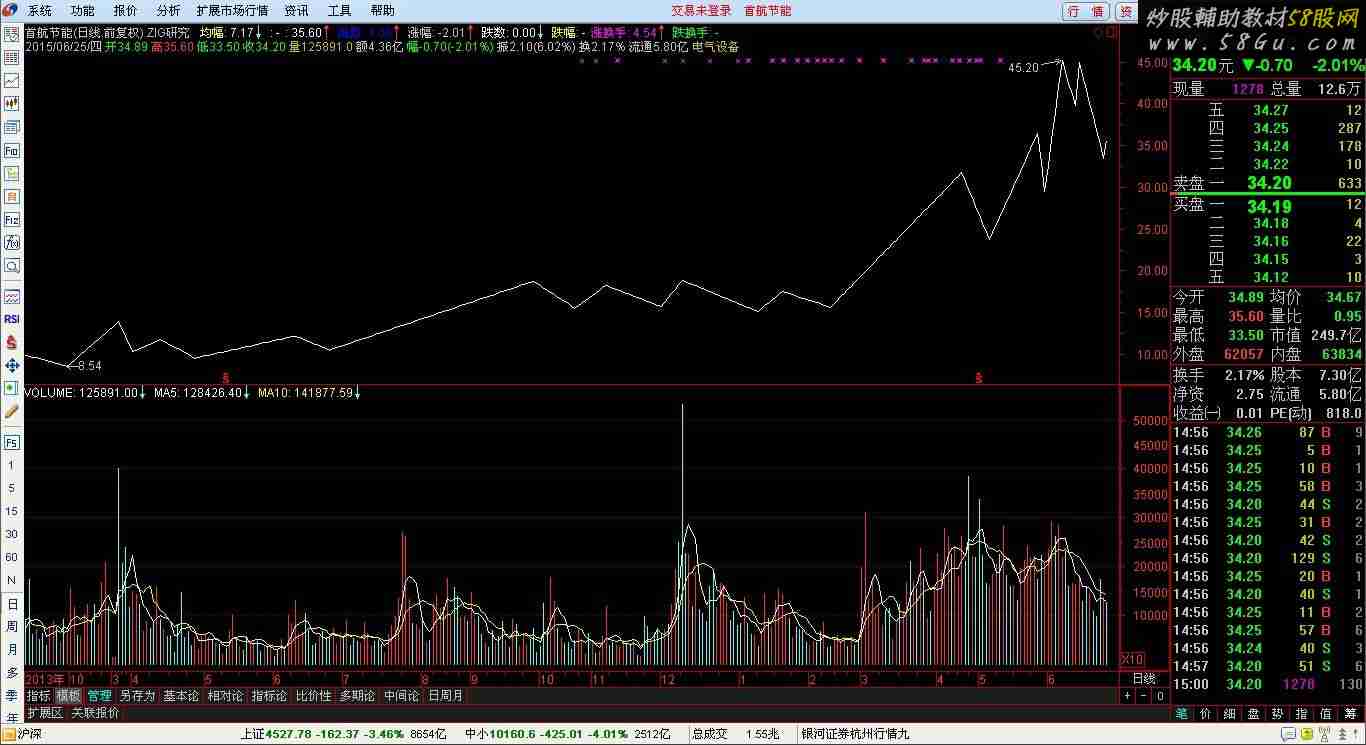The height and width of the screenshot is (745, 1366).
Task: Open the 关联报价 tab
Action: tap(95, 713)
